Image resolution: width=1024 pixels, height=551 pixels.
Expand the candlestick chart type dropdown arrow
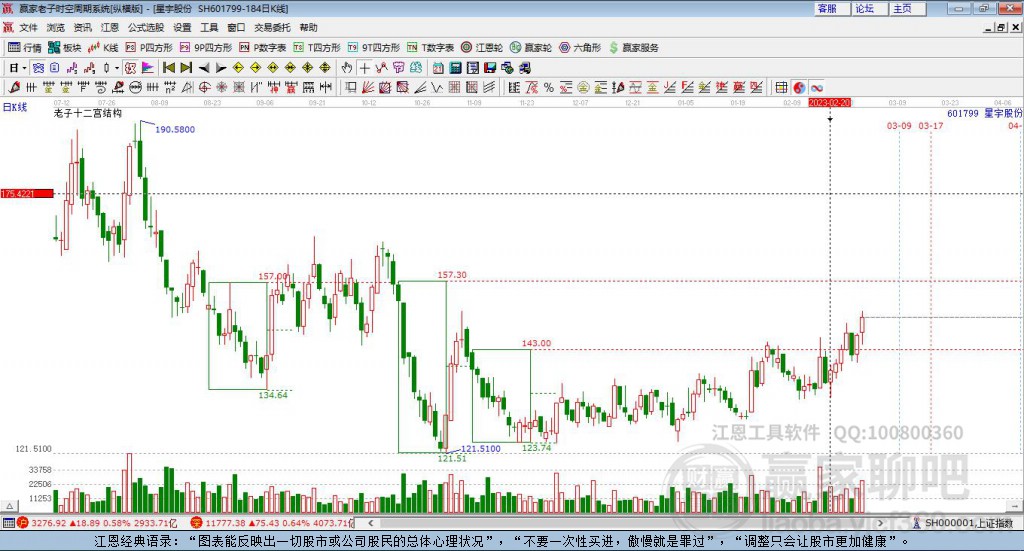117,68
